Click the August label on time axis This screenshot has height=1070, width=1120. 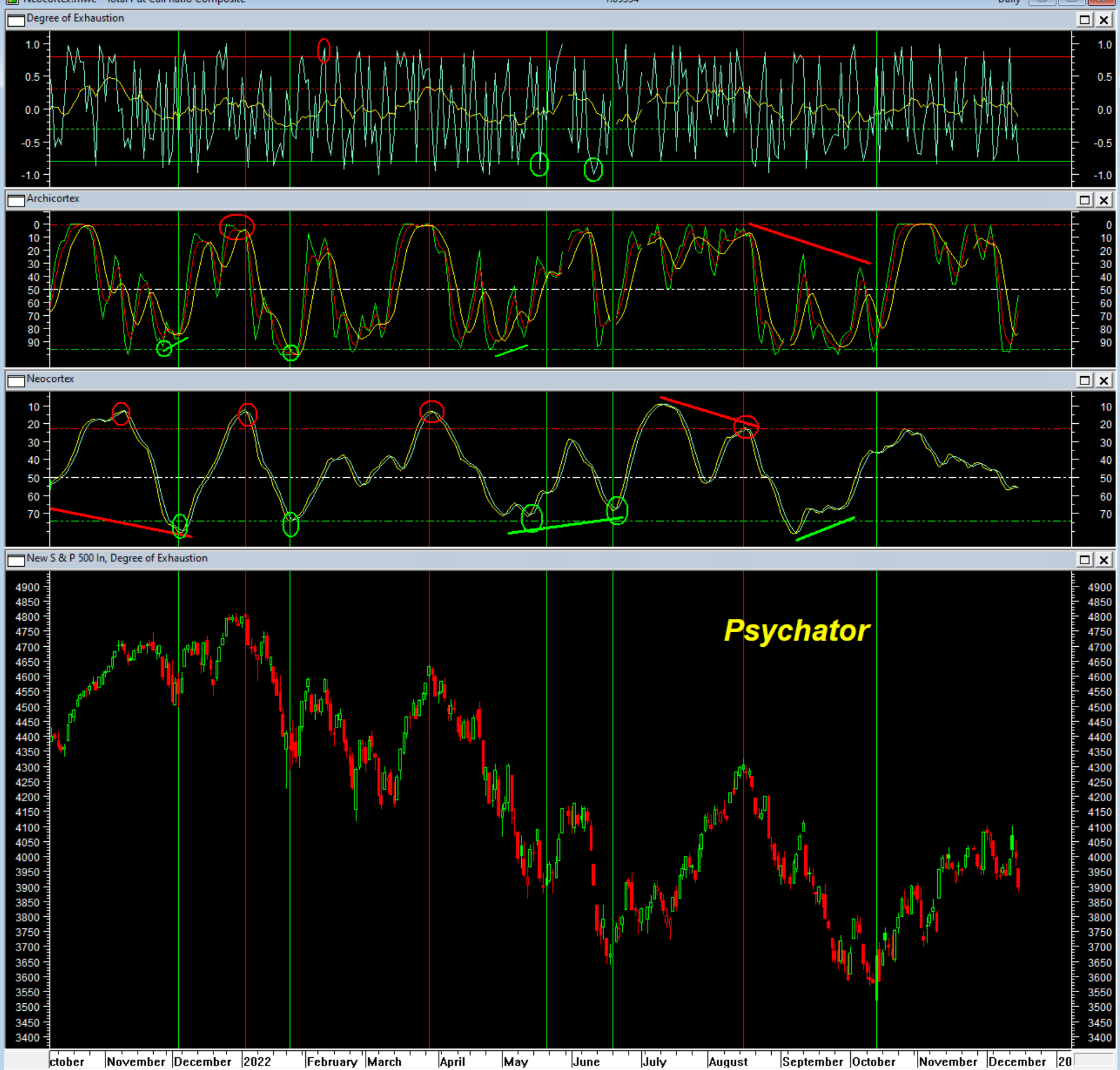(728, 1061)
